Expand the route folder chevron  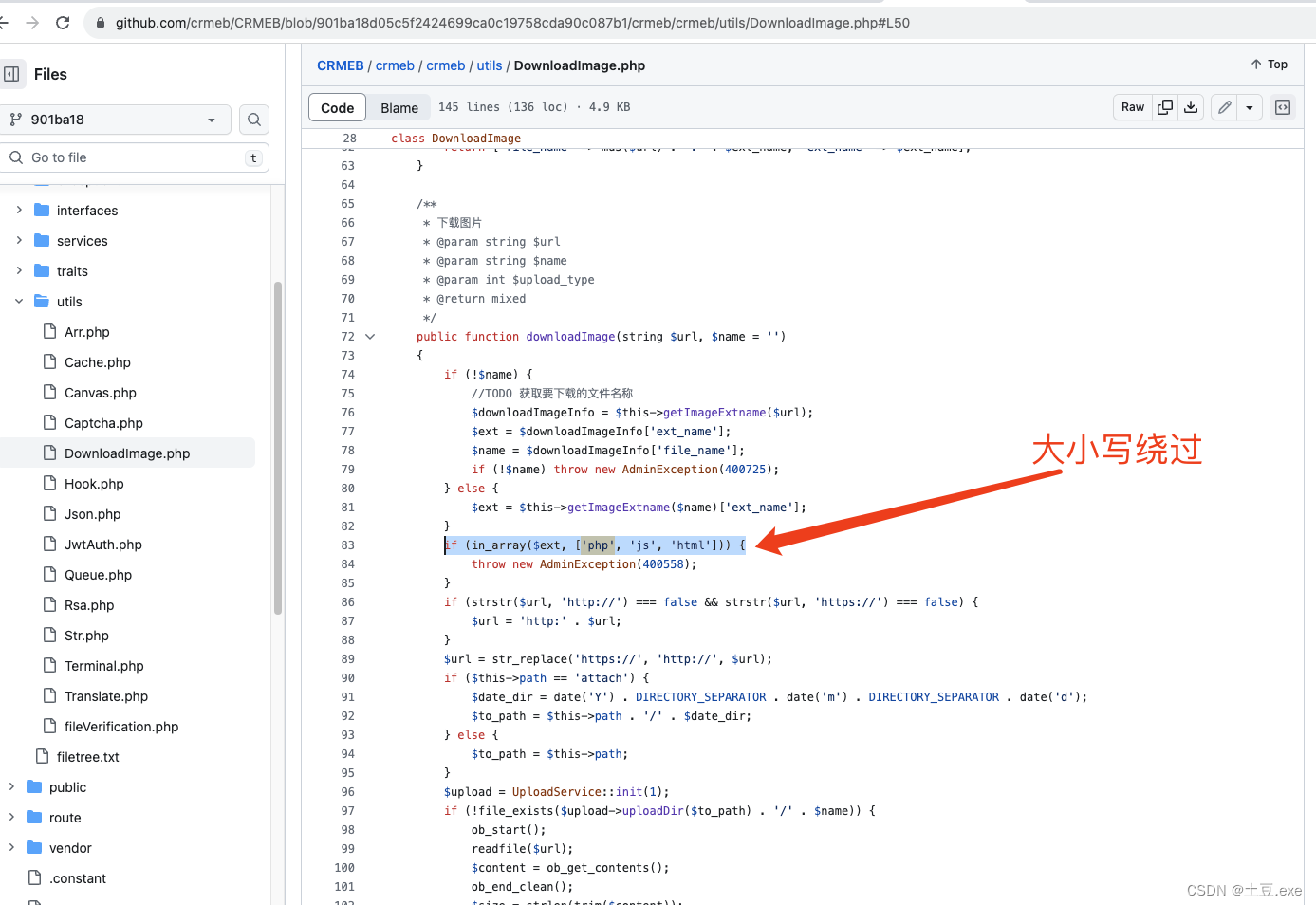[11, 818]
